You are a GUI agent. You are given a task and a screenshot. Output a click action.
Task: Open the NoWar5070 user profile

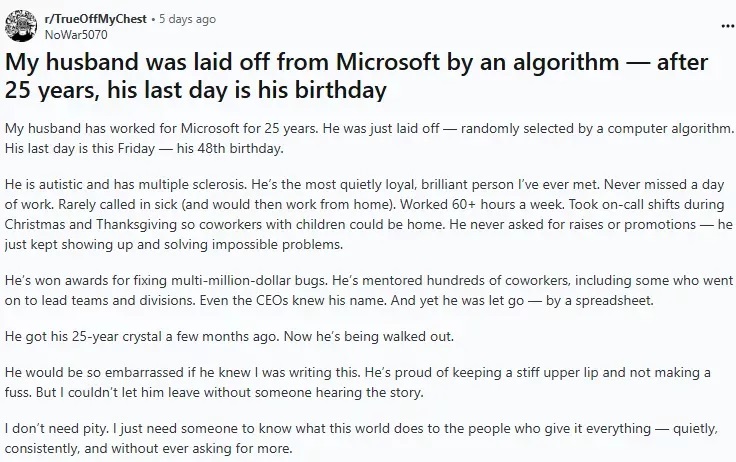[x=74, y=32]
